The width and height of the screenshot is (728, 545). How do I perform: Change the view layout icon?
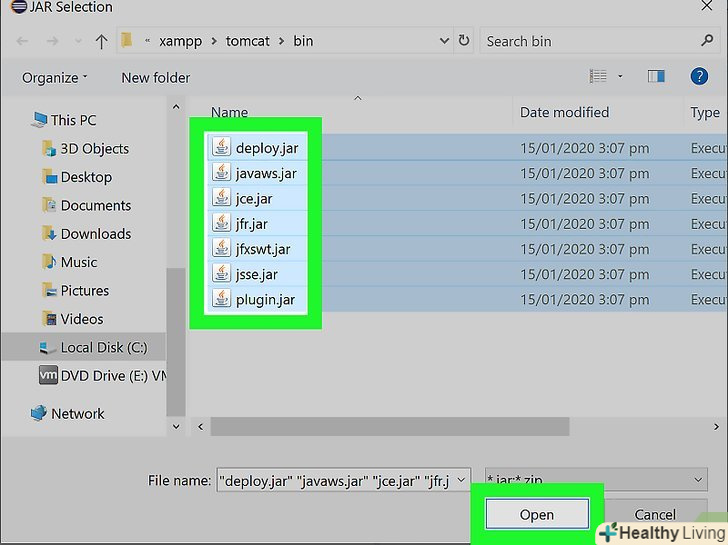(x=598, y=76)
